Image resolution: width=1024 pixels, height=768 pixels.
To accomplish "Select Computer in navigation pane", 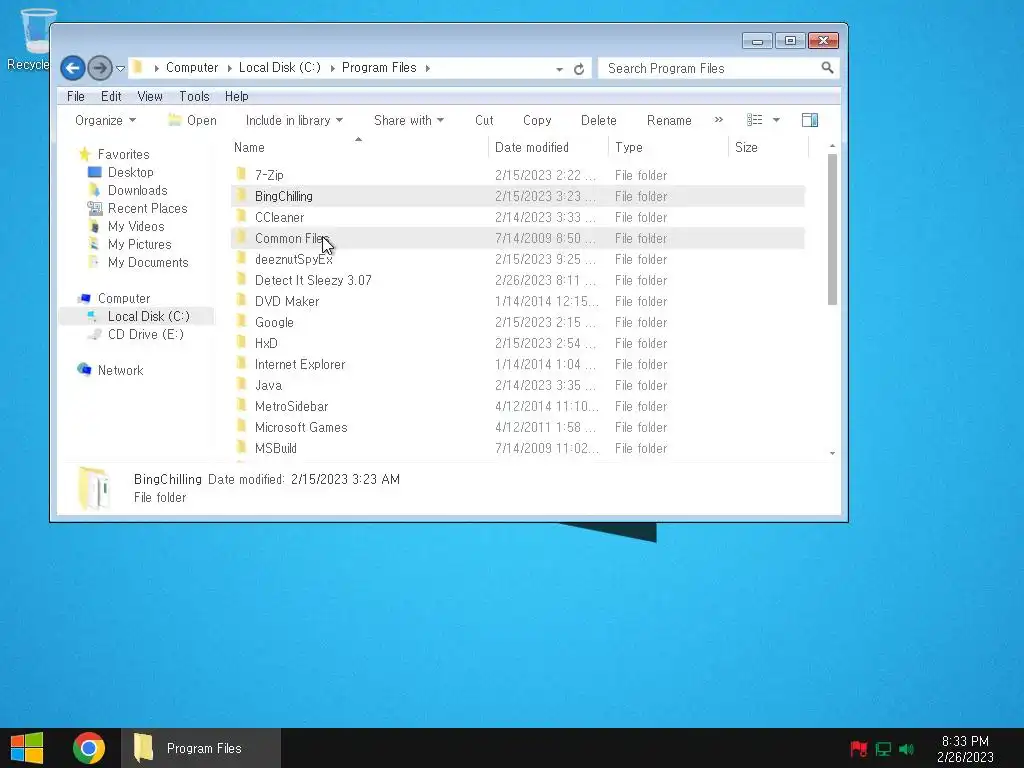I will point(123,298).
